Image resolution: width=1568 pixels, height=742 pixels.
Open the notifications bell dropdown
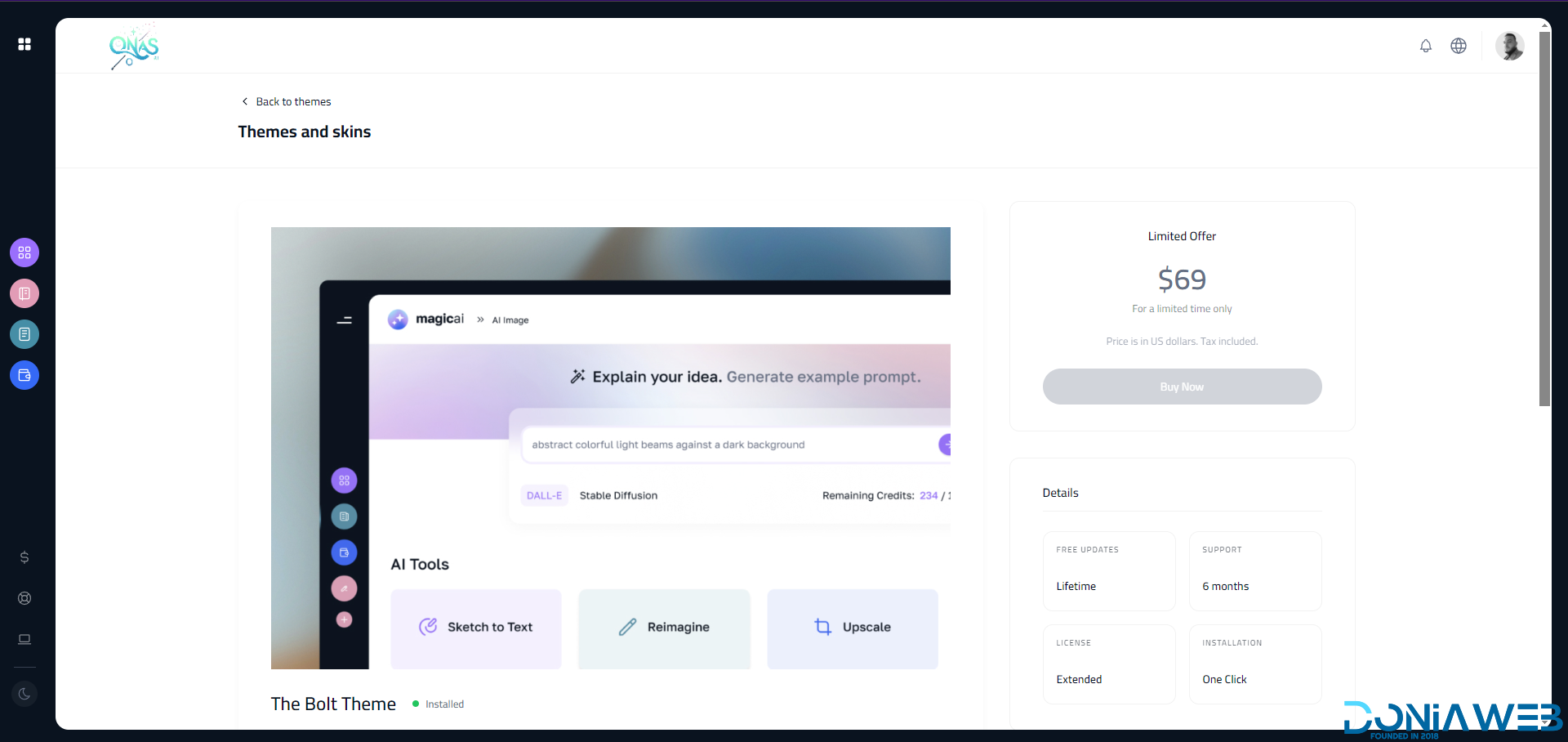coord(1425,46)
